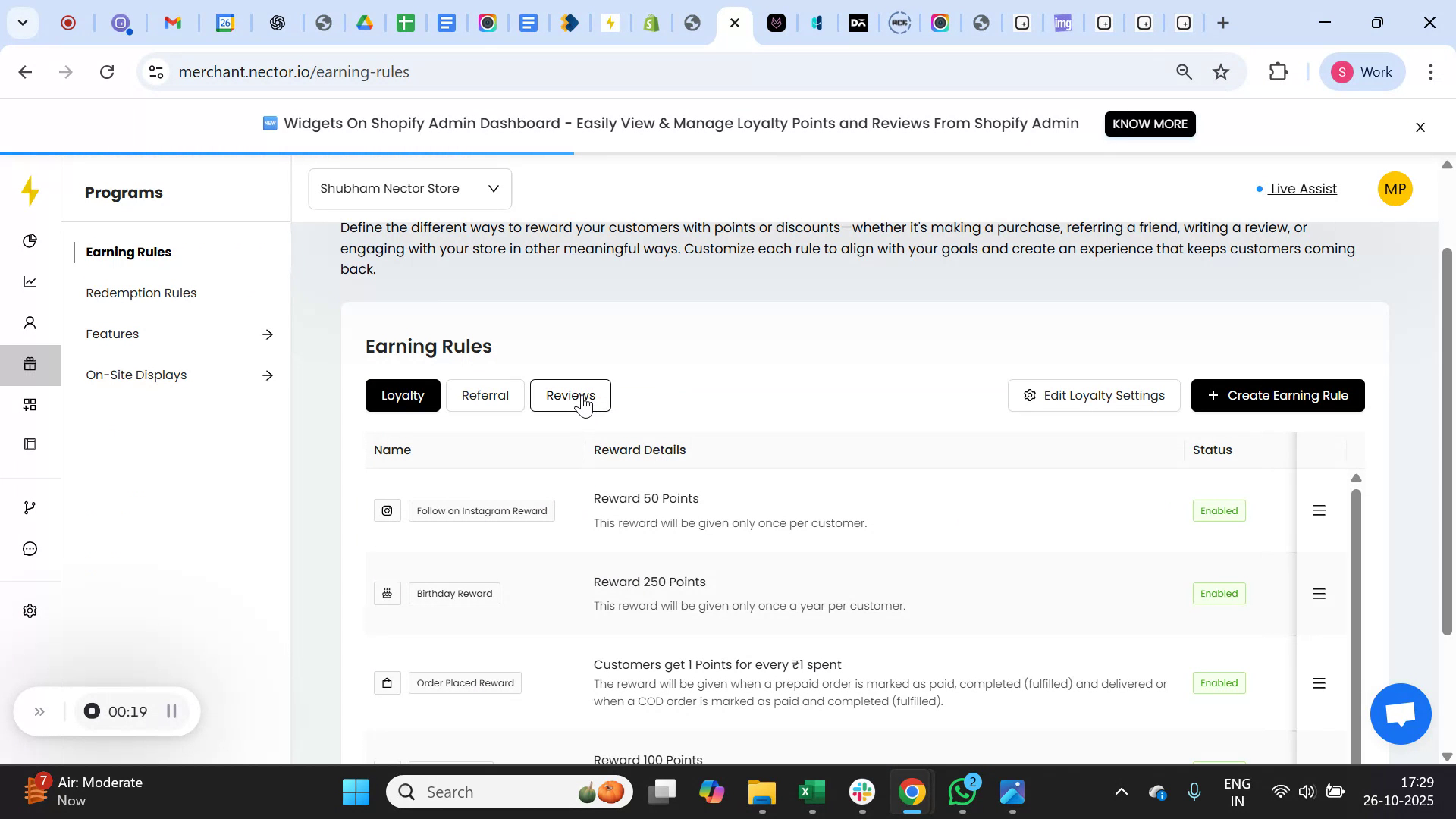Image resolution: width=1456 pixels, height=819 pixels.
Task: Expand the On-Site Displays section
Action: tap(268, 375)
